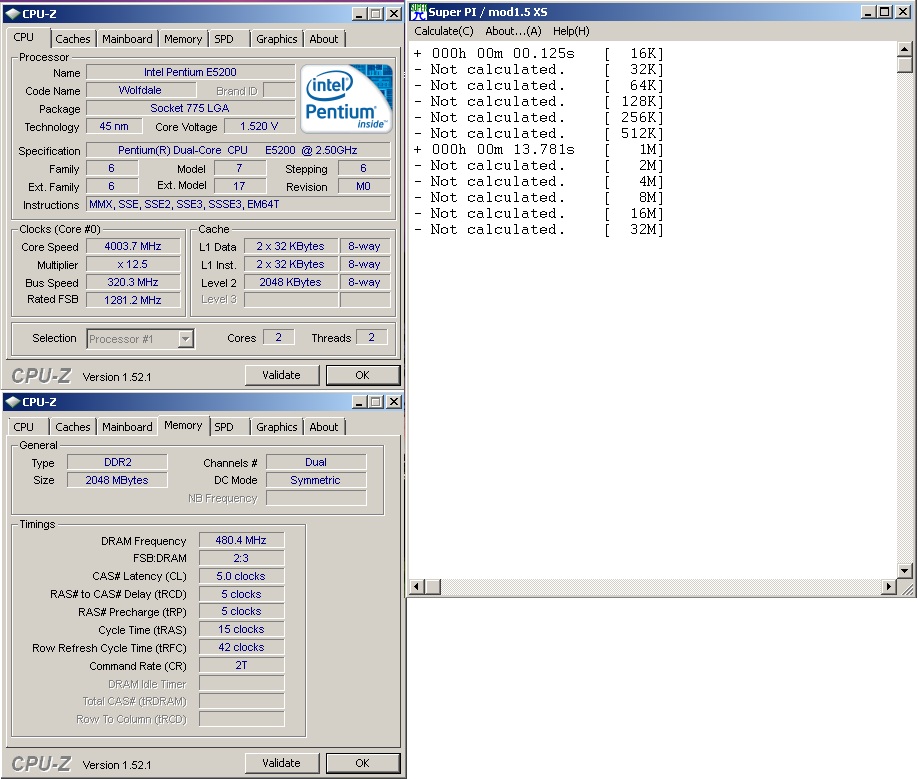Image resolution: width=918 pixels, height=779 pixels.
Task: Switch to Mainboard tab in bottom CPU-Z window
Action: pyautogui.click(x=127, y=427)
